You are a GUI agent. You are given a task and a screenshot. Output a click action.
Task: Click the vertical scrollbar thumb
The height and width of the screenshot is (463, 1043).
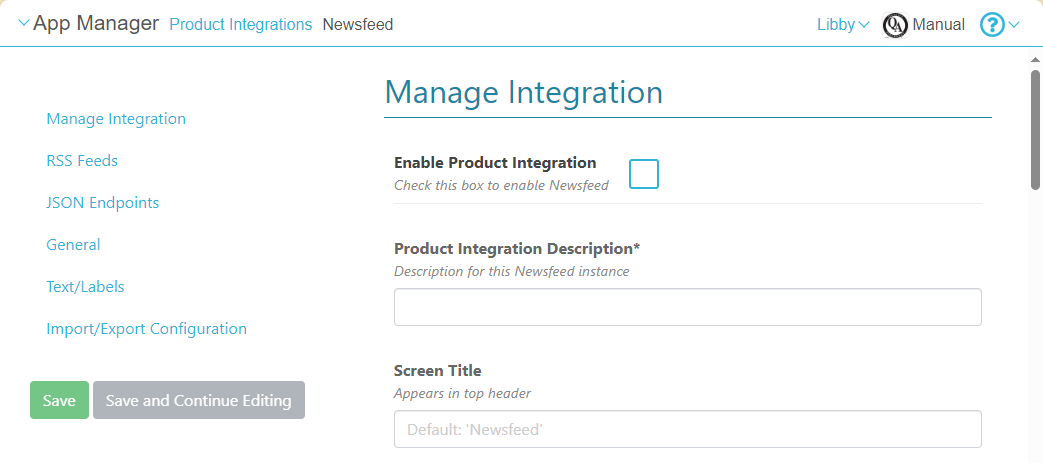tap(1036, 129)
